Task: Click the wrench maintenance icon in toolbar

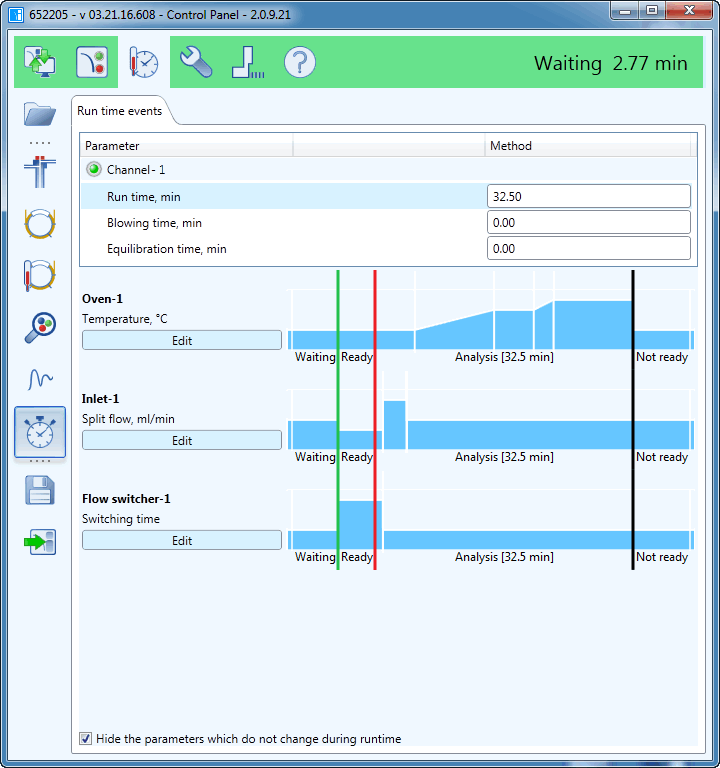Action: [x=196, y=62]
